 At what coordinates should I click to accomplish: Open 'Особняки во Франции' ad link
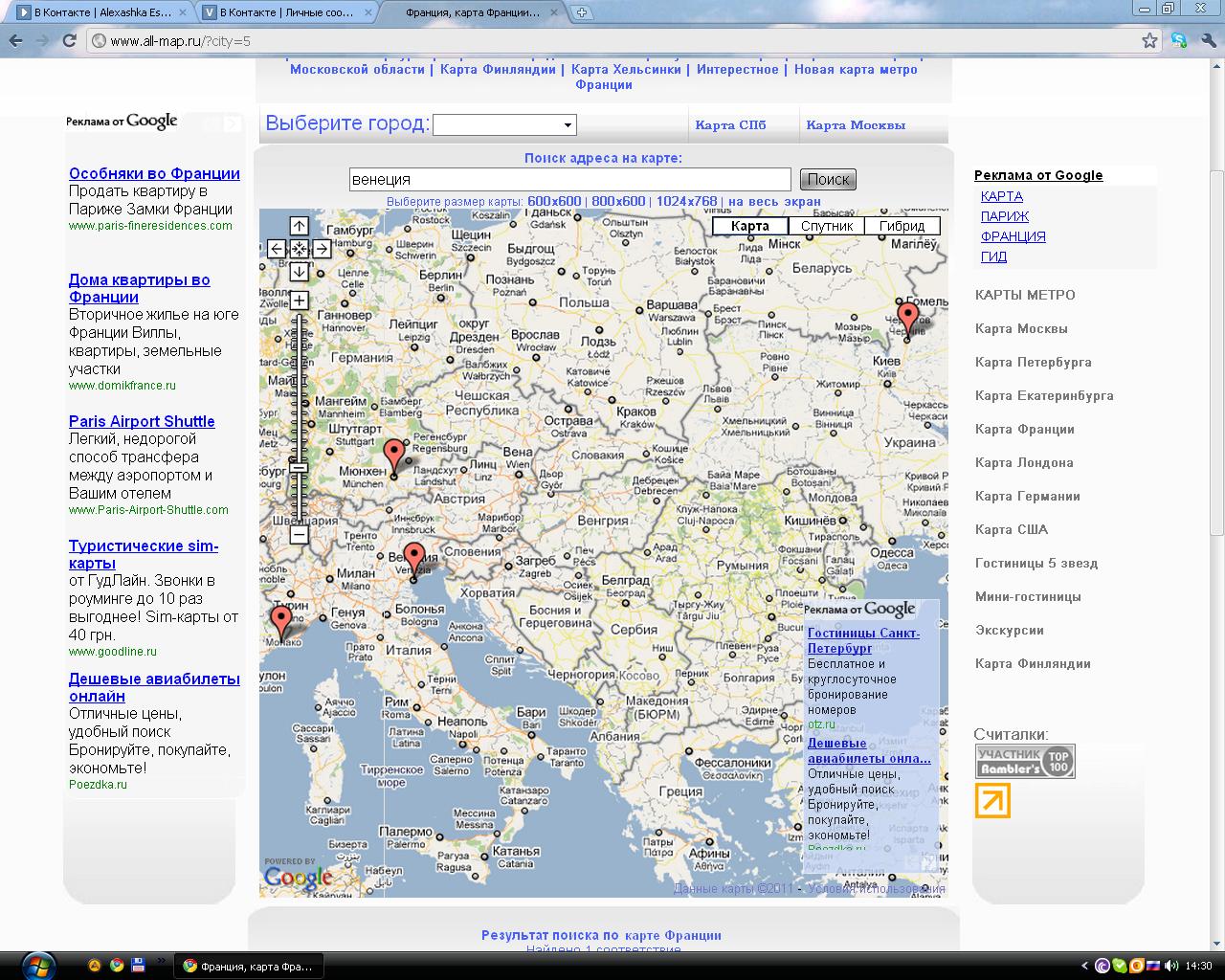(x=154, y=173)
